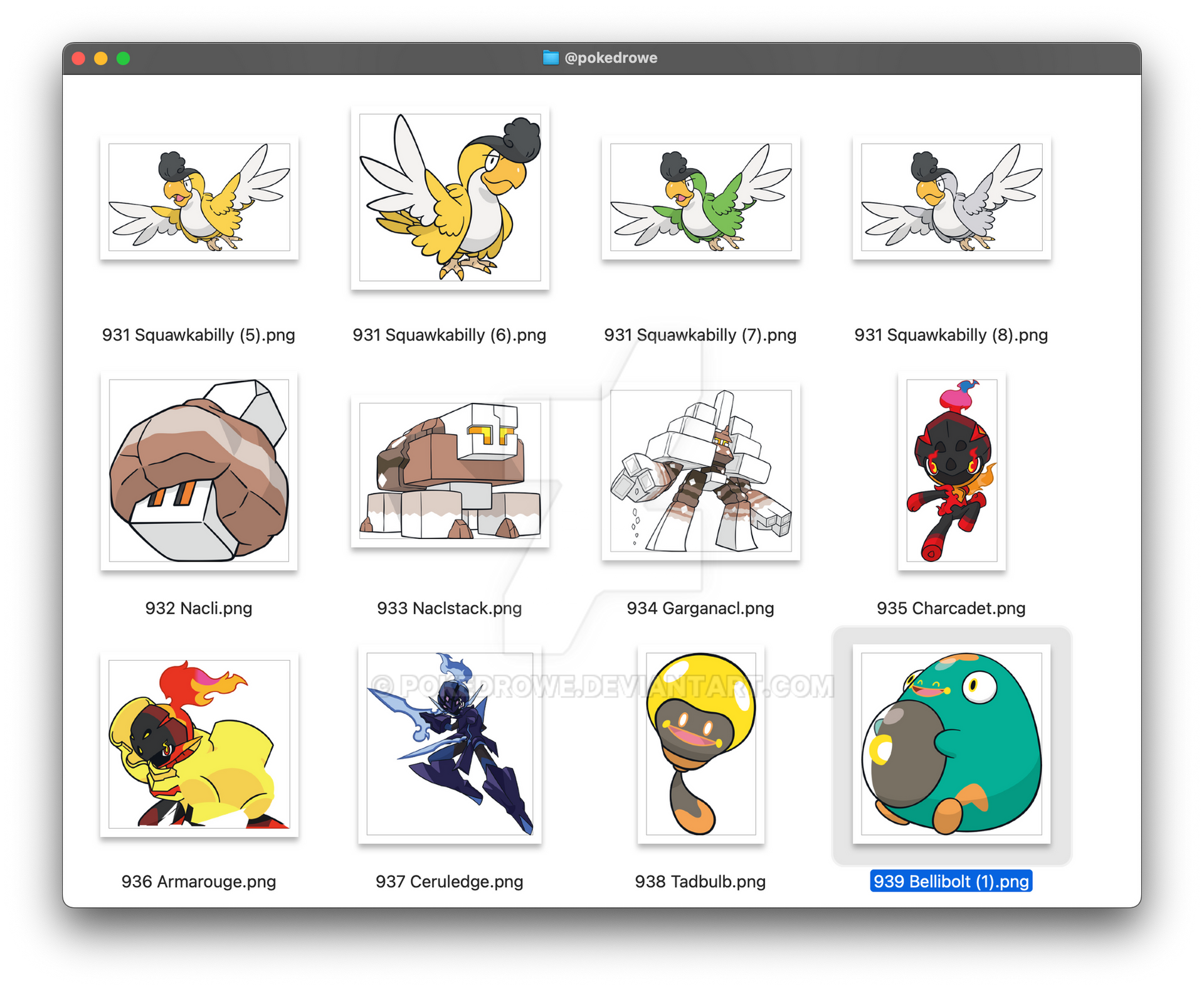1204x990 pixels.
Task: Select the 931 Squawkabilly (5).png thumbnail
Action: (199, 198)
